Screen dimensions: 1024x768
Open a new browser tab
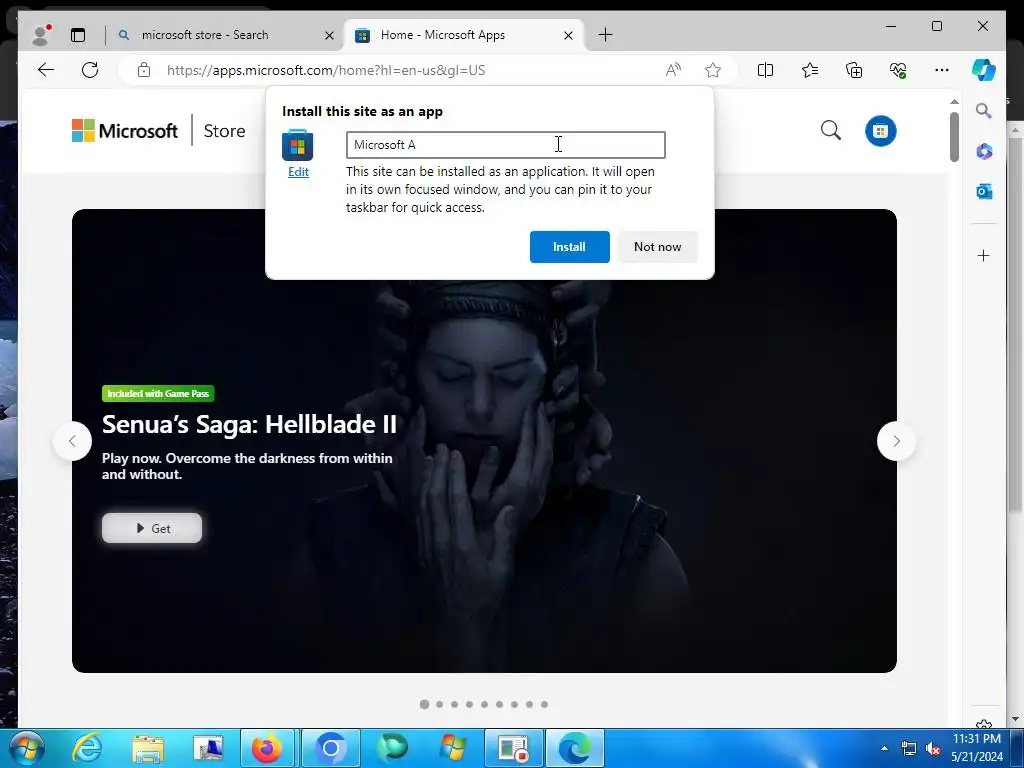[605, 35]
